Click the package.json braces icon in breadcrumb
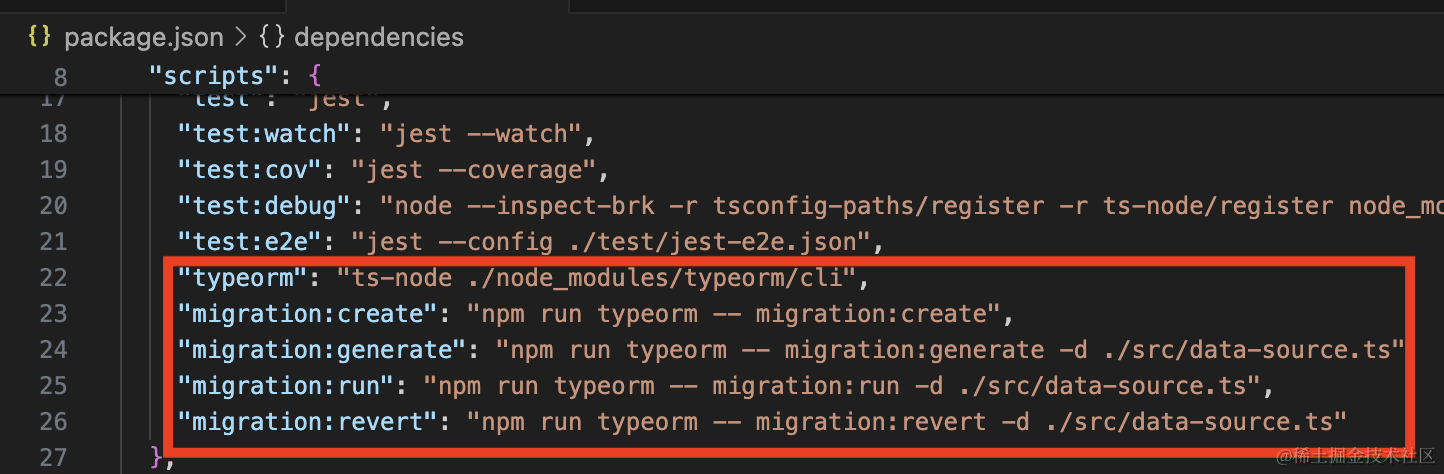This screenshot has width=1444, height=474. 38,37
